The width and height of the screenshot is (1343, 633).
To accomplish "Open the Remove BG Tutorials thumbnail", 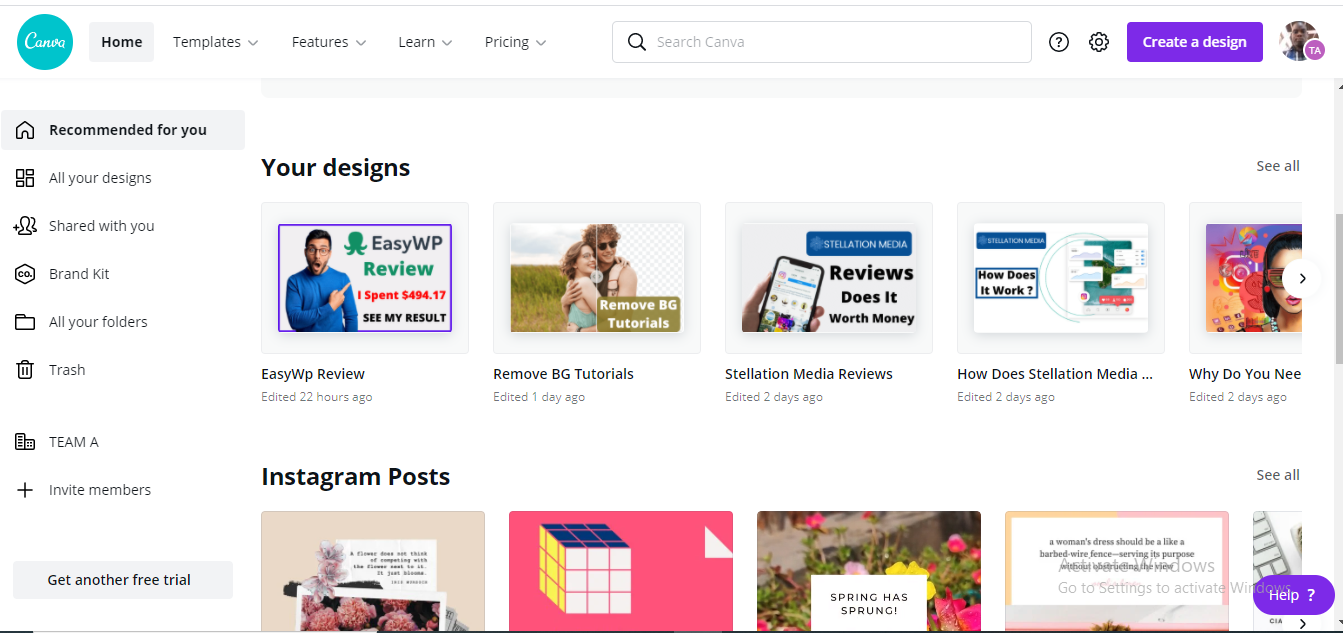I will [597, 278].
